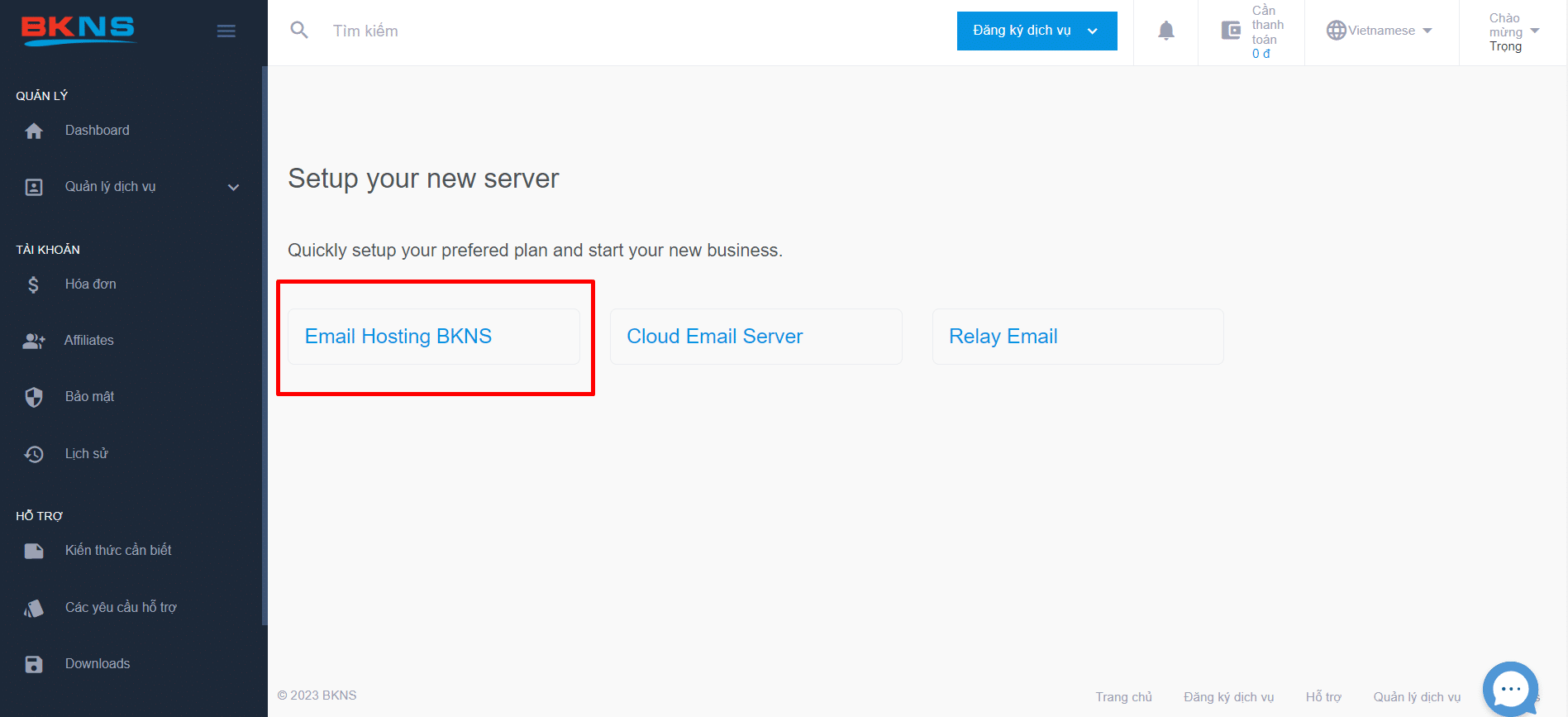Click footer Quản lý dịch vụ link

tap(1417, 697)
